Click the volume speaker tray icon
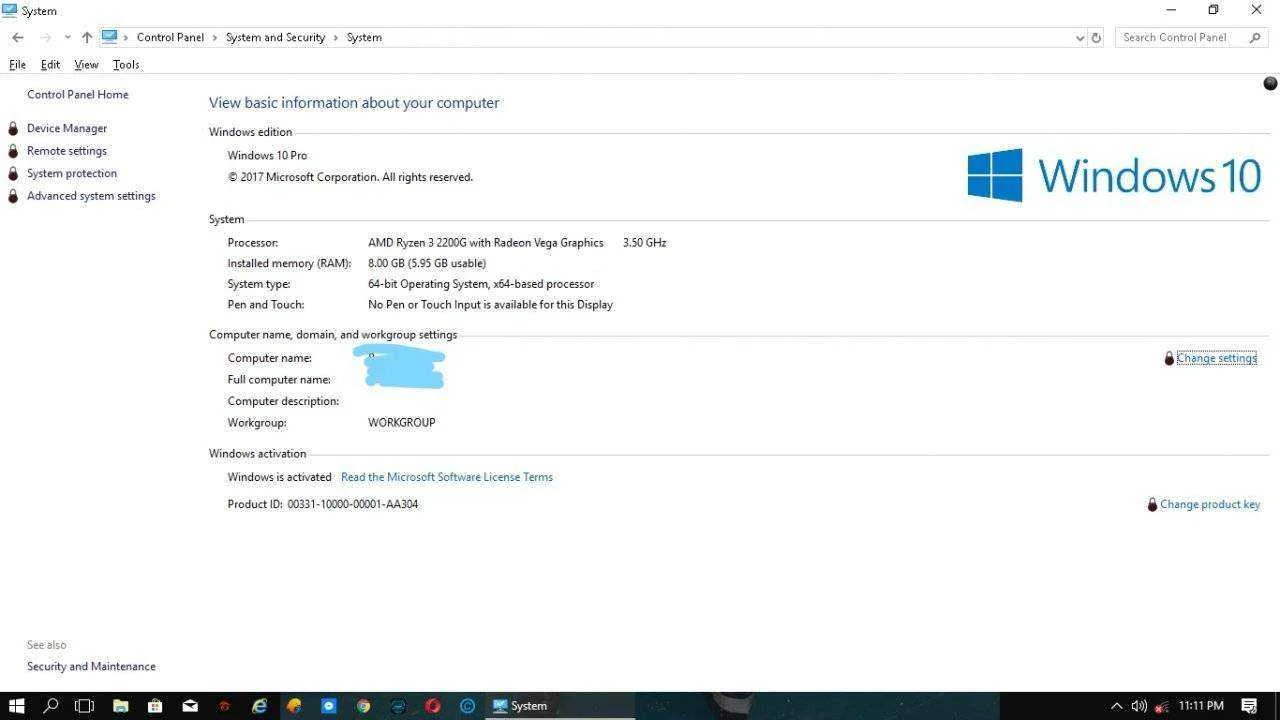 point(1139,706)
